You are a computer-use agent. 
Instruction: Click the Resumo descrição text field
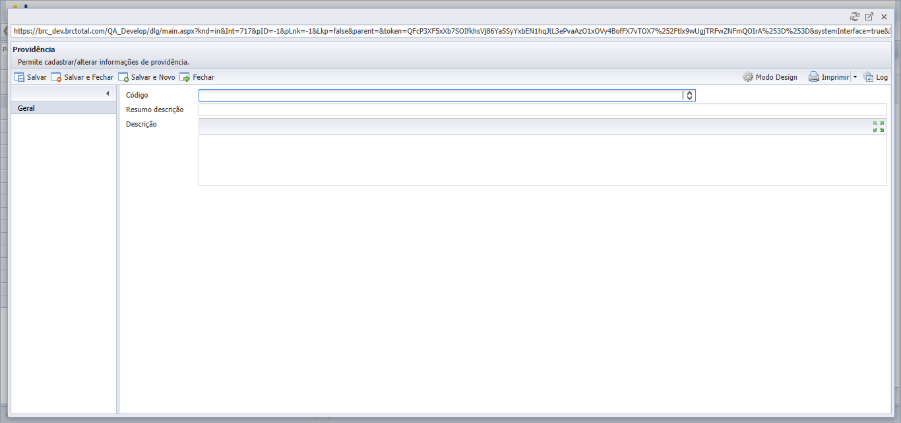pos(542,110)
